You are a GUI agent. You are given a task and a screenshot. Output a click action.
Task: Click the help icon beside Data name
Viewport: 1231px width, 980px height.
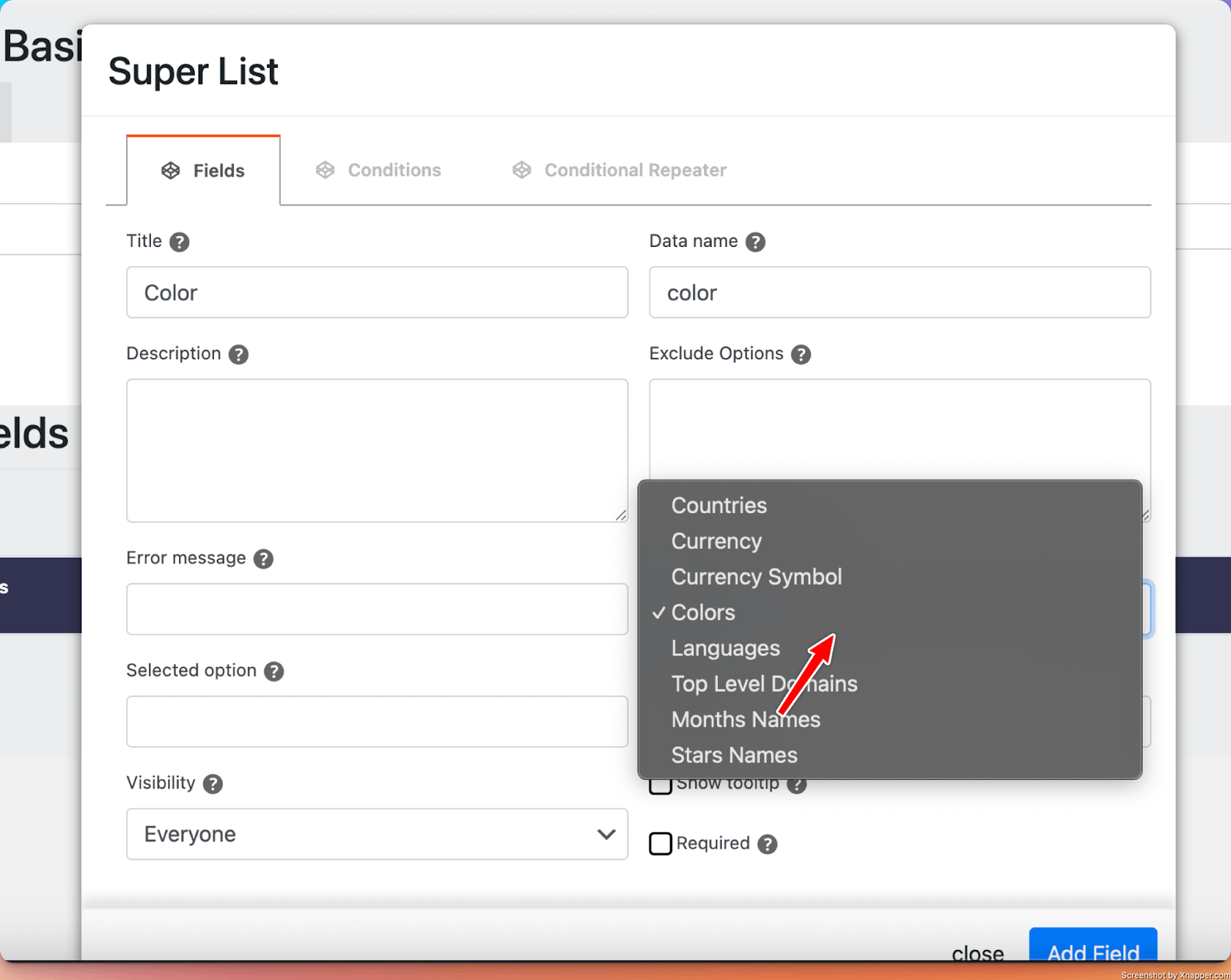click(x=756, y=242)
